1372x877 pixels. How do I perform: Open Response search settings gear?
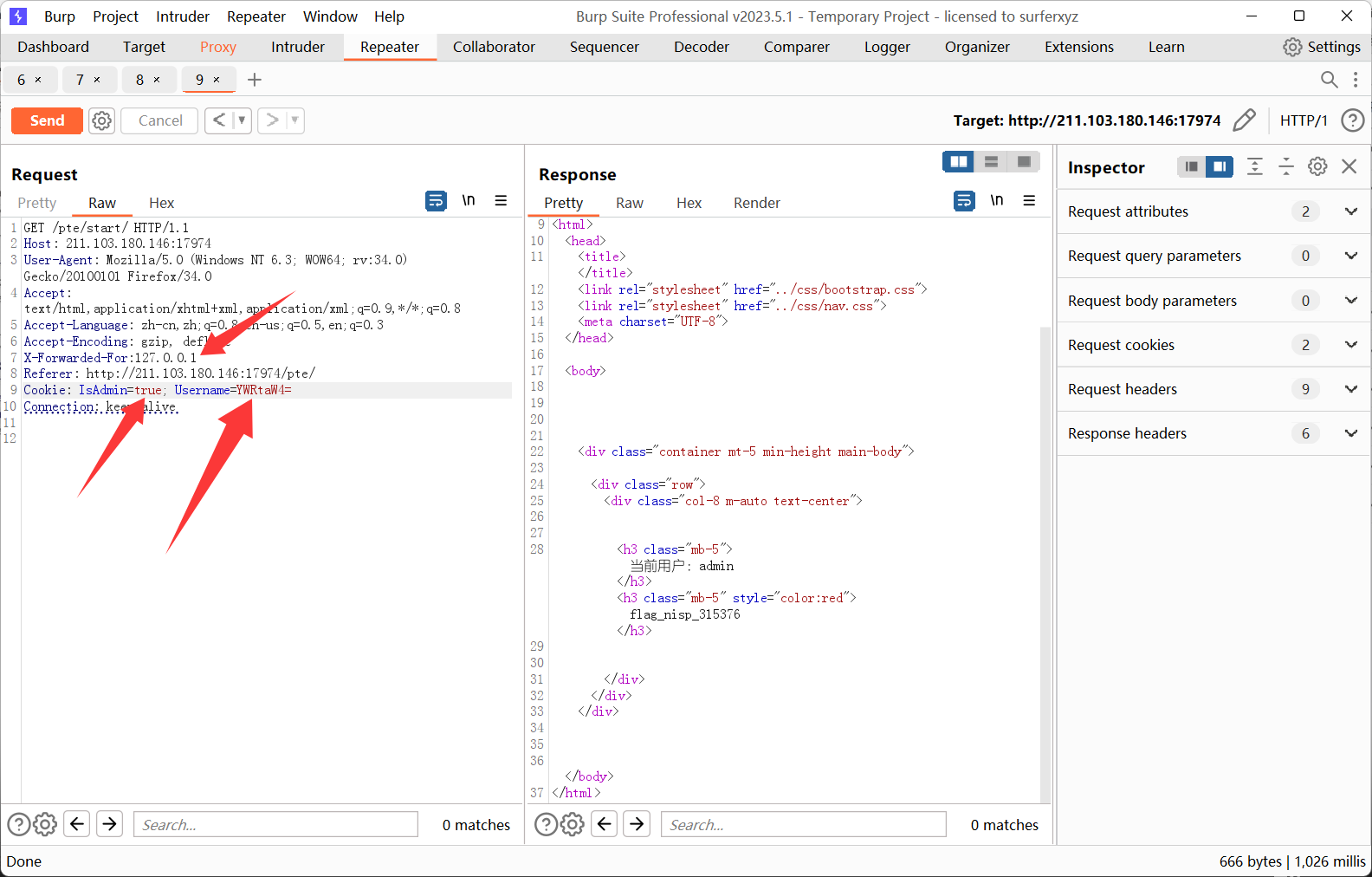pyautogui.click(x=573, y=824)
